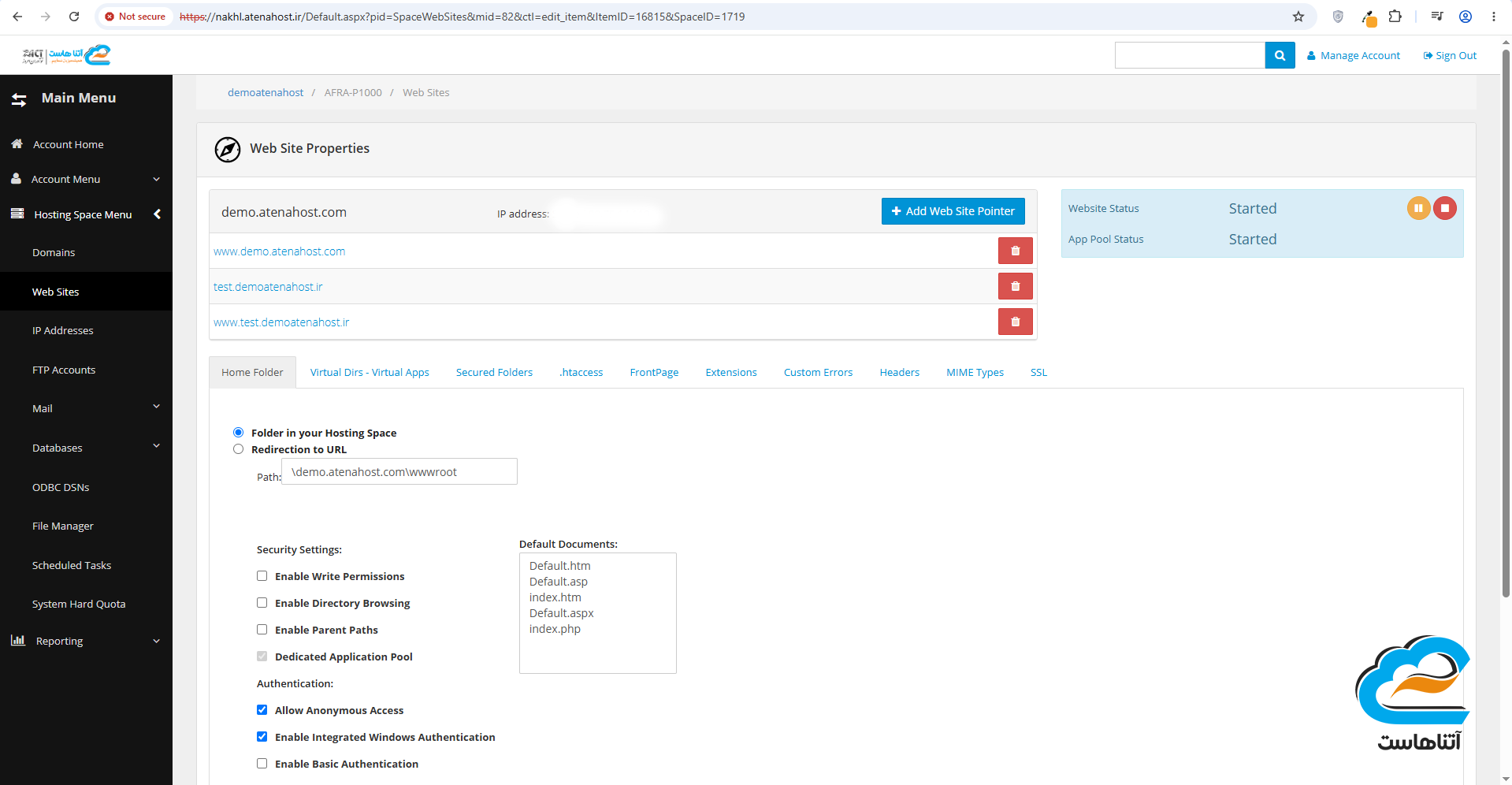Click the Reporting bar chart icon
This screenshot has width=1512, height=785.
[18, 641]
